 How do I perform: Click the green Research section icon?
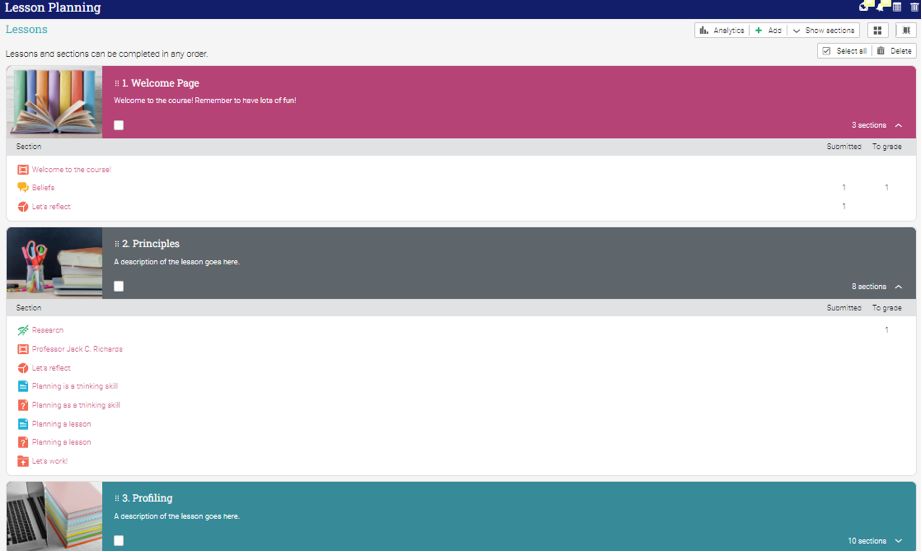click(x=23, y=330)
